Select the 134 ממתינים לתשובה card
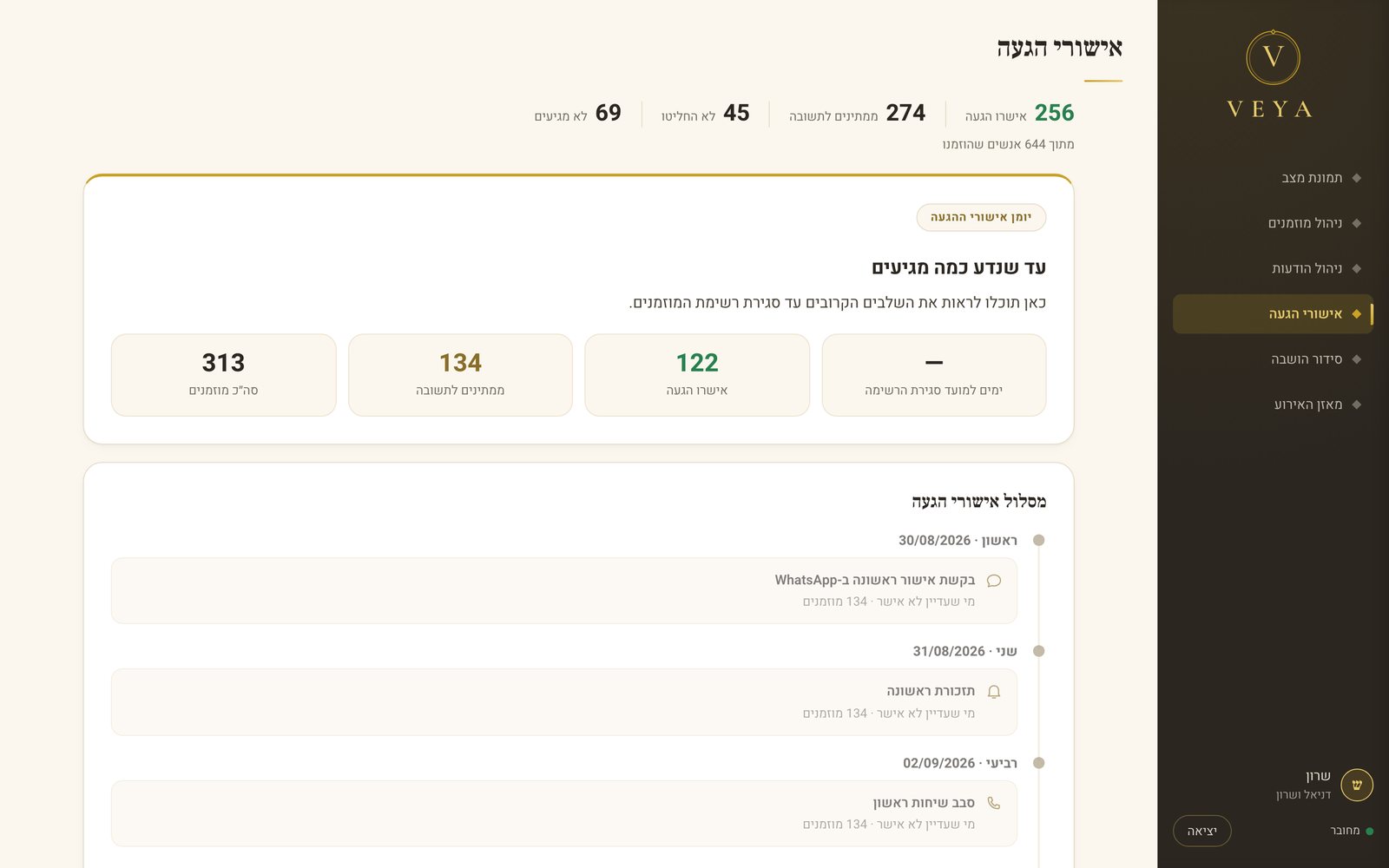This screenshot has height=868, width=1389. pos(460,375)
